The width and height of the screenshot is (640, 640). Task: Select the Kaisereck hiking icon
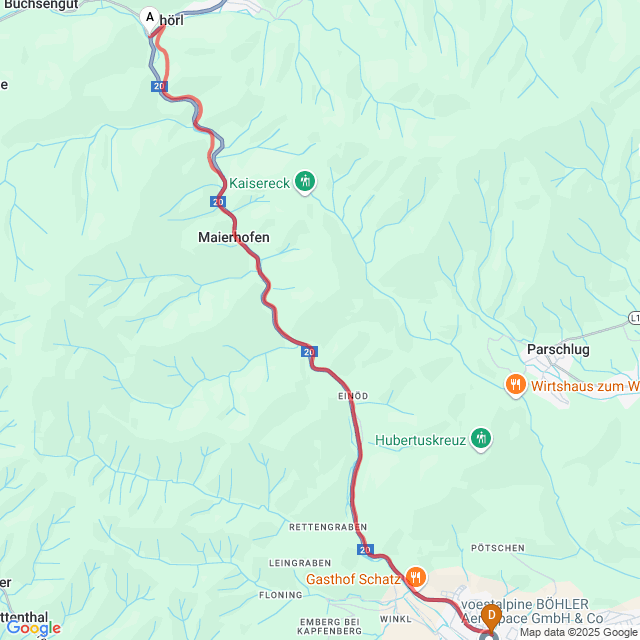point(305,181)
